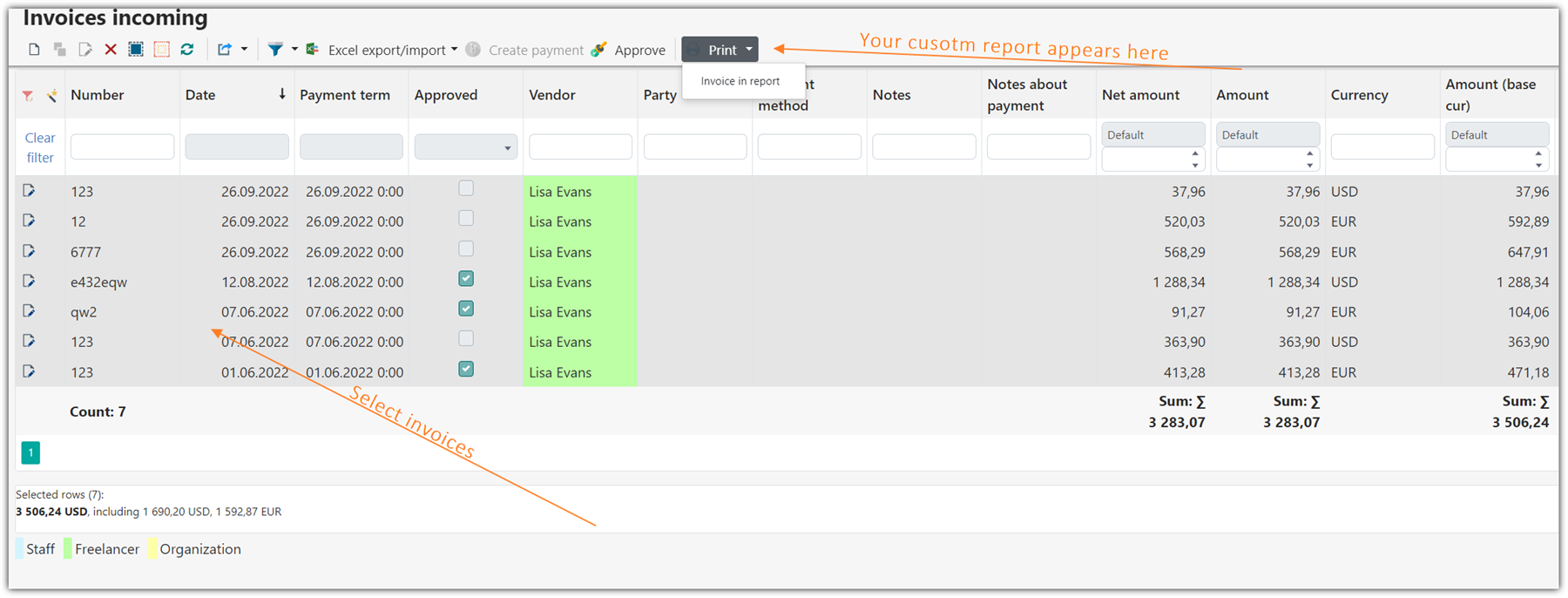Open edit icon for invoice 6777
Image resolution: width=1568 pixels, height=598 pixels.
coord(29,251)
